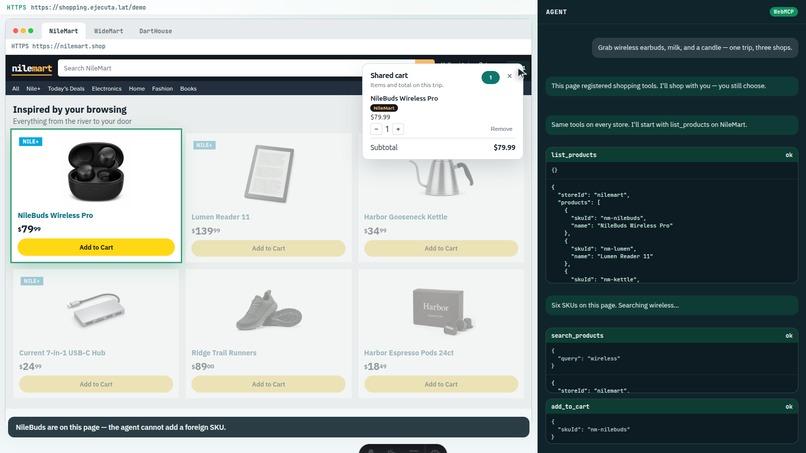Image resolution: width=806 pixels, height=453 pixels.
Task: Remove NileBuds from the shared cart
Action: tap(501, 129)
